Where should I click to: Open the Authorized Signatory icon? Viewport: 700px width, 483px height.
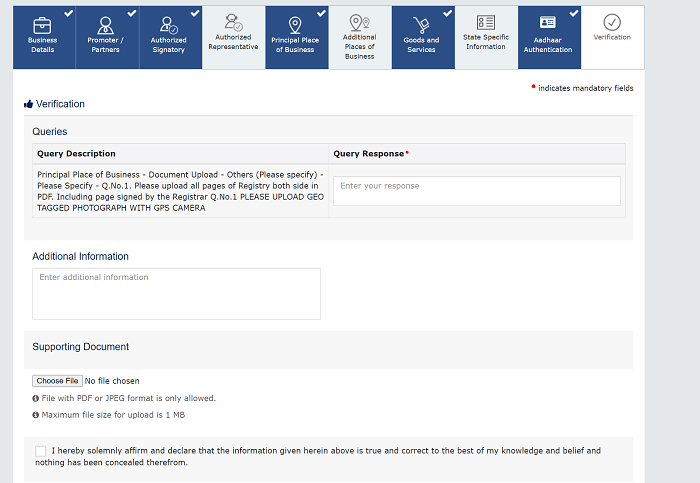coord(168,24)
